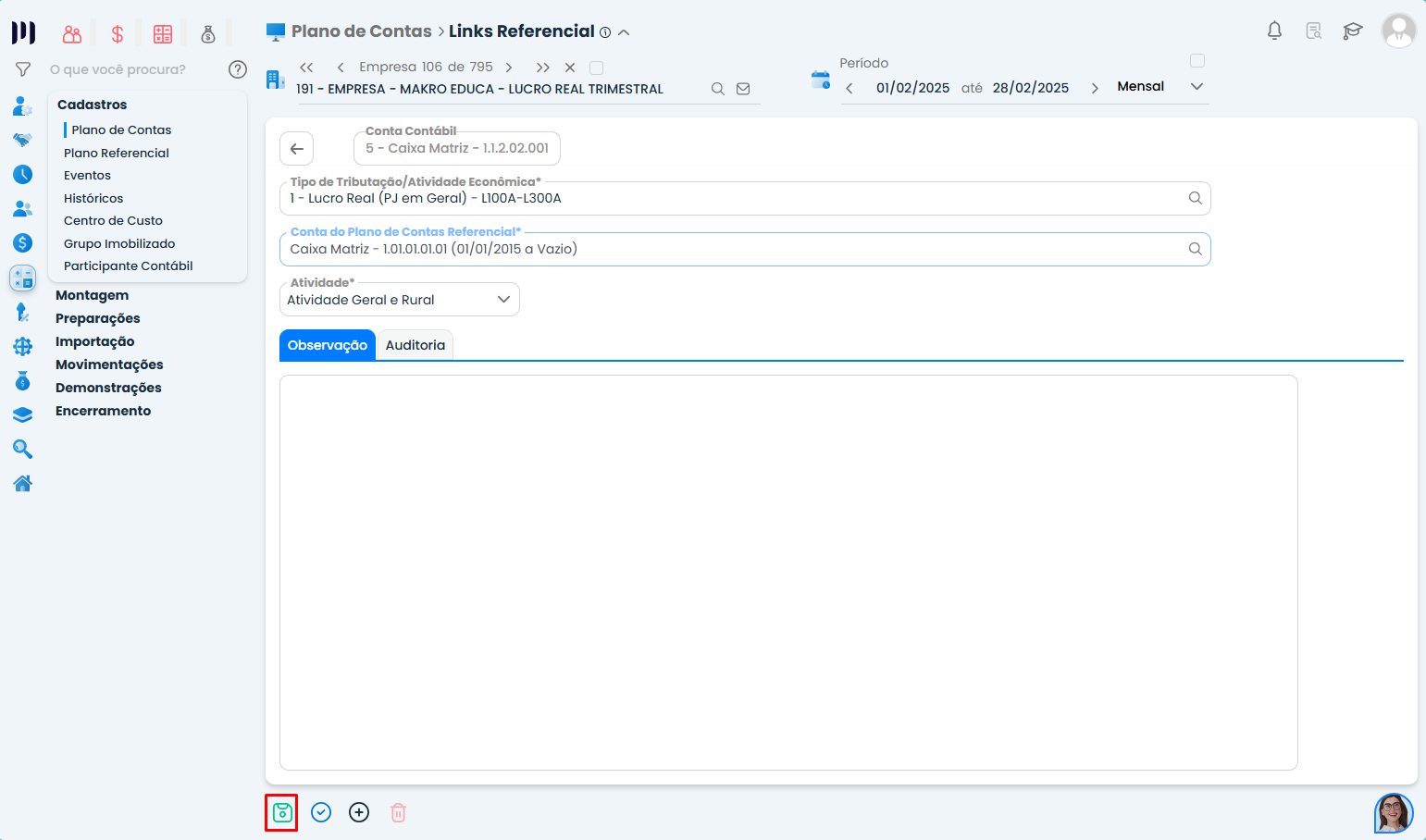The height and width of the screenshot is (840, 1426).
Task: Click the green save icon
Action: click(x=282, y=812)
